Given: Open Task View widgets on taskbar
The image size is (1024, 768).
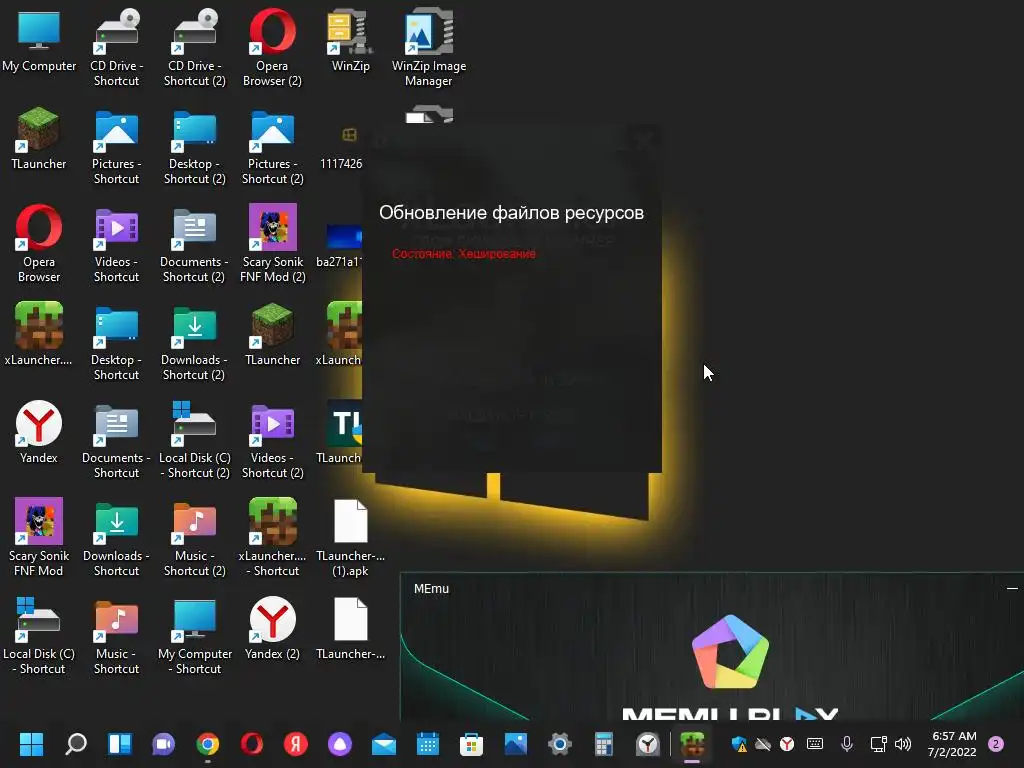Looking at the screenshot, I should click(120, 744).
